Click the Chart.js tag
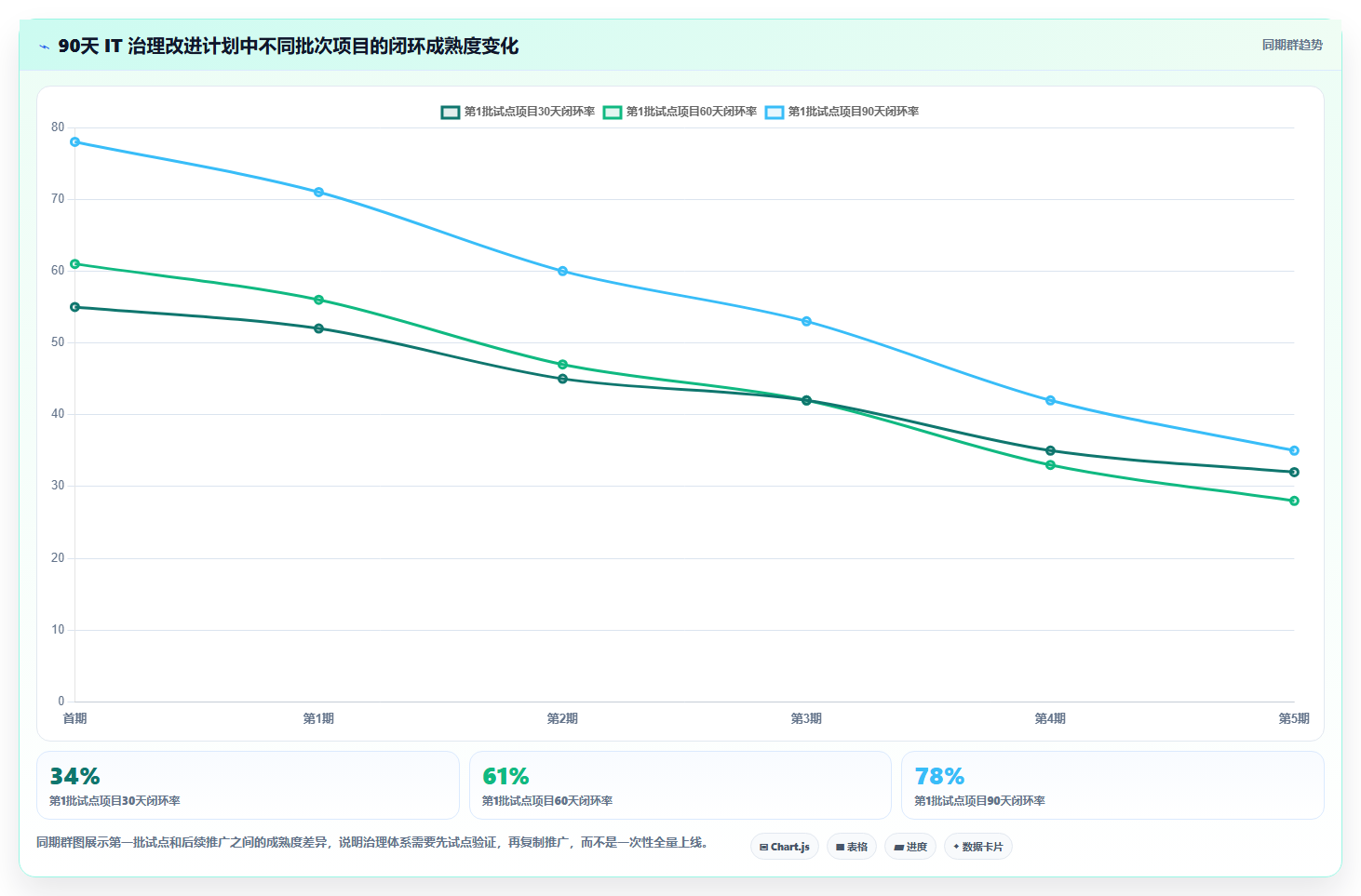1361x896 pixels. [x=785, y=847]
